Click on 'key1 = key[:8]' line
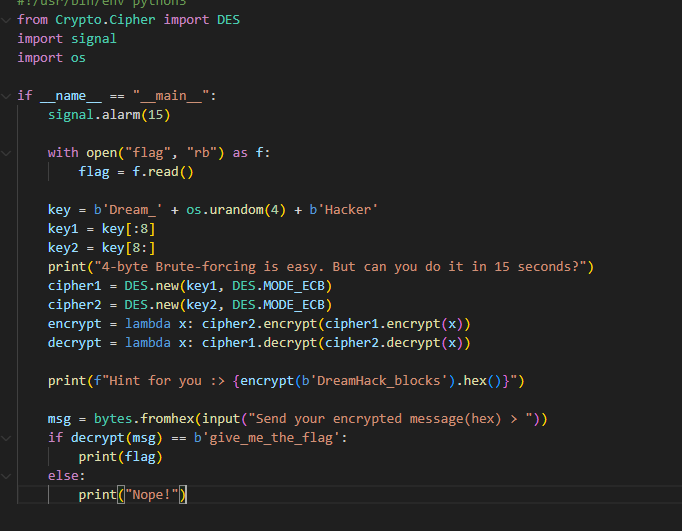Image resolution: width=682 pixels, height=531 pixels. point(101,229)
